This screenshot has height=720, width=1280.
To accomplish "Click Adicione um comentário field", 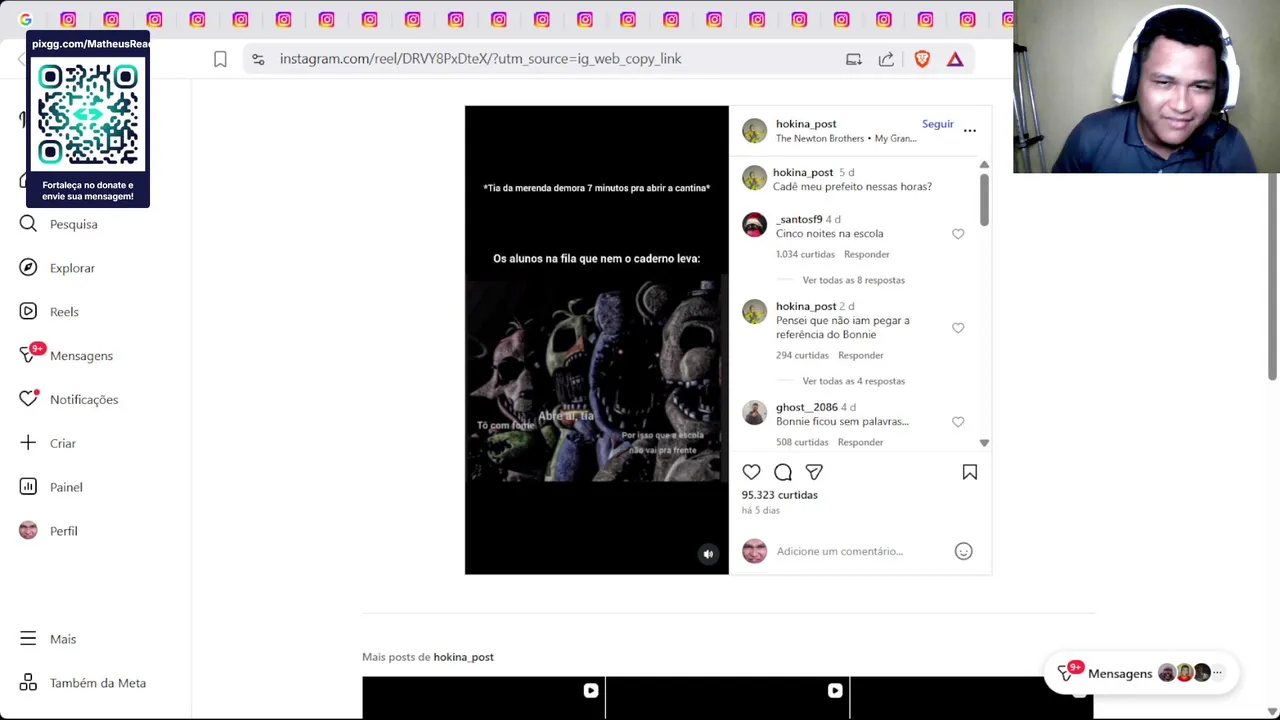I will tap(839, 551).
